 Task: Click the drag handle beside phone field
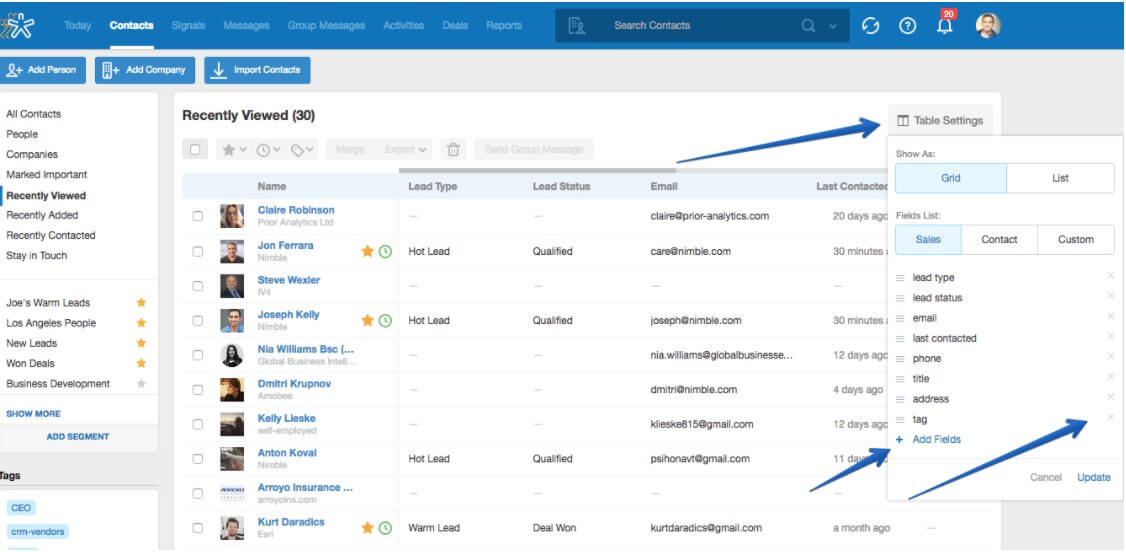pos(900,358)
